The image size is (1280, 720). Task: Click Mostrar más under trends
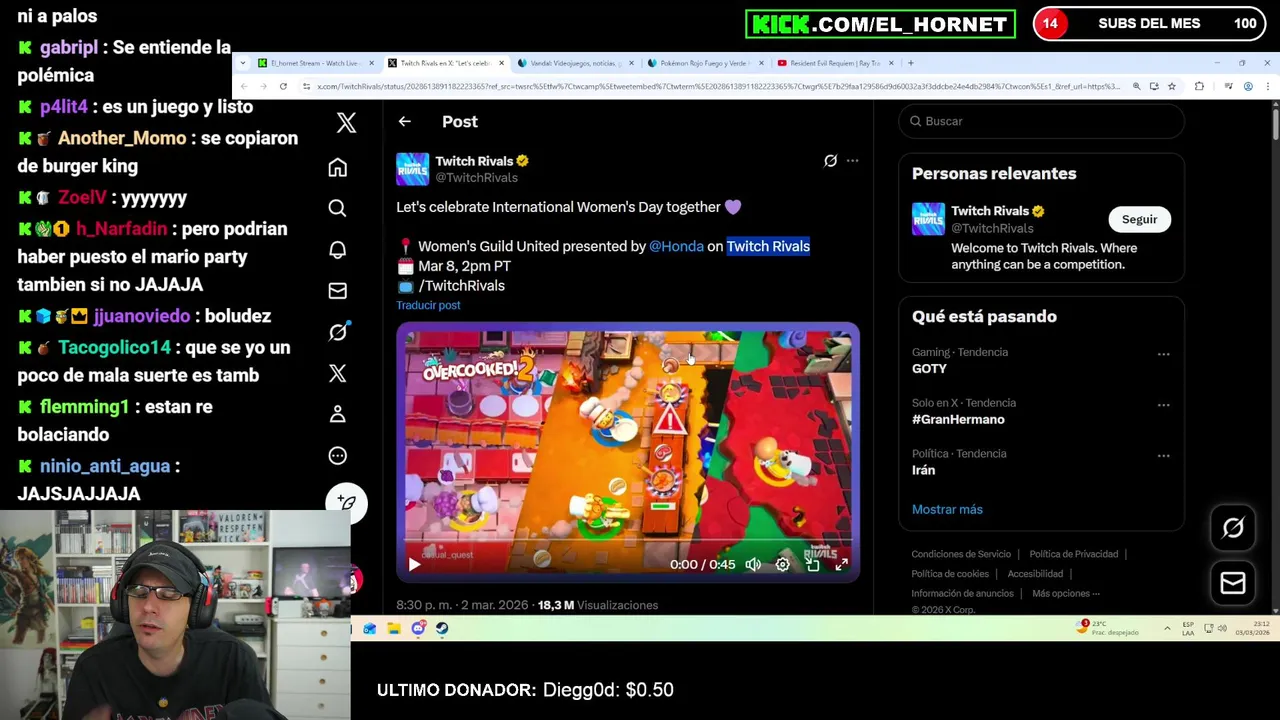tap(947, 510)
